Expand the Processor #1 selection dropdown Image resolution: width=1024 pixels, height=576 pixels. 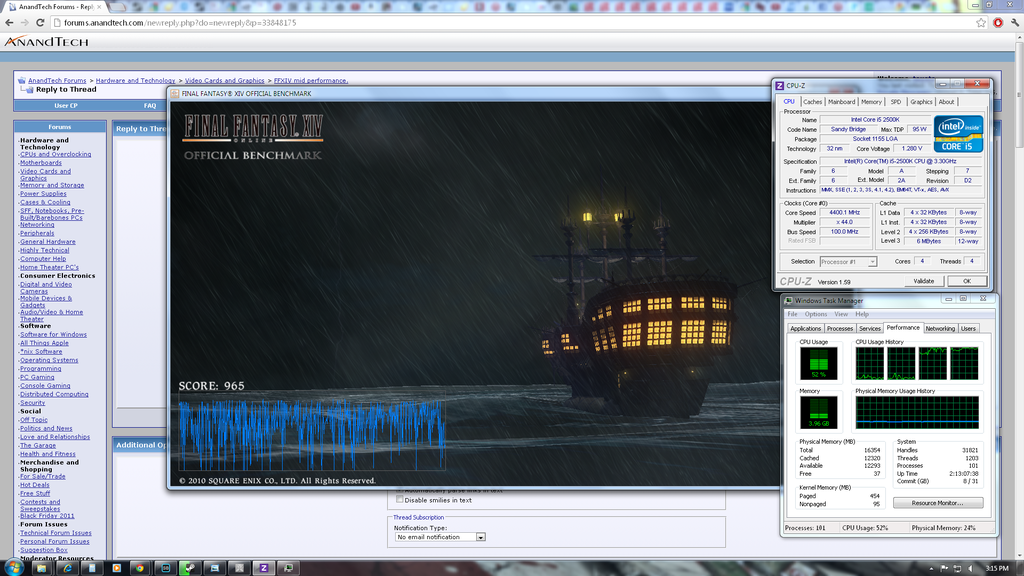click(x=848, y=261)
